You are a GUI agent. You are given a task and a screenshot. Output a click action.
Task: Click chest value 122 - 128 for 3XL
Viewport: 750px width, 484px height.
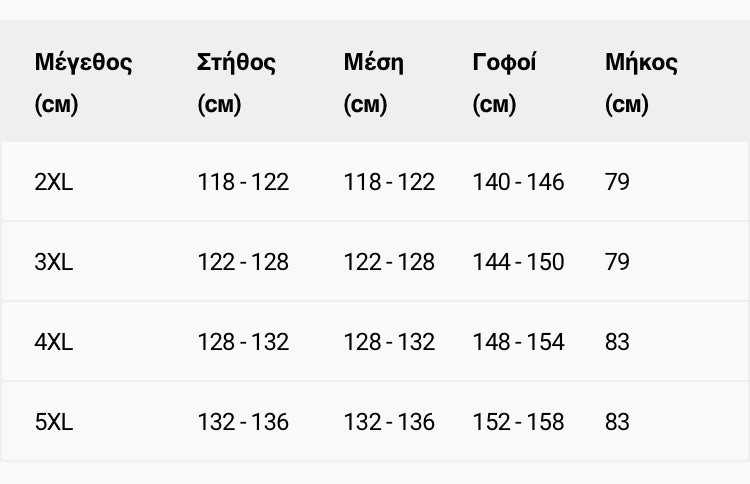(x=243, y=262)
